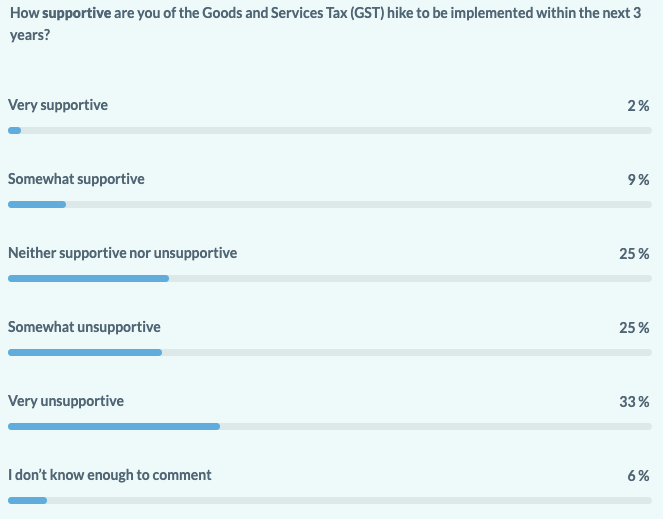The width and height of the screenshot is (663, 519).
Task: Click the Very supportive progress bar
Action: 330,131
